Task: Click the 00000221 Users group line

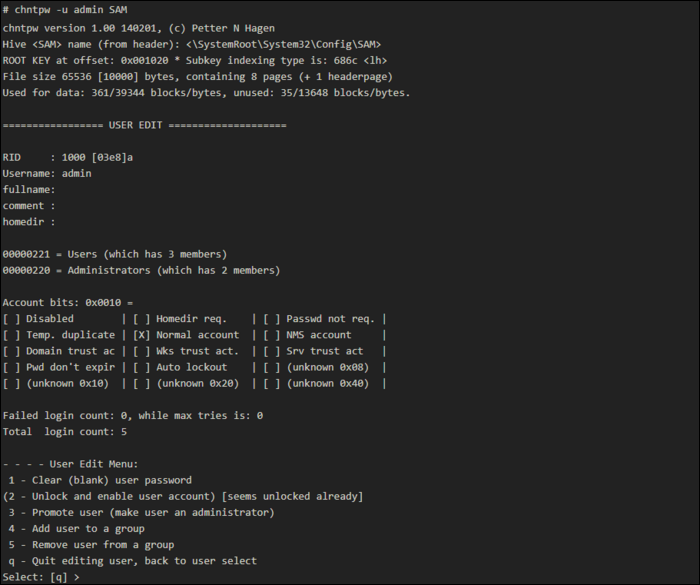Action: click(x=115, y=254)
